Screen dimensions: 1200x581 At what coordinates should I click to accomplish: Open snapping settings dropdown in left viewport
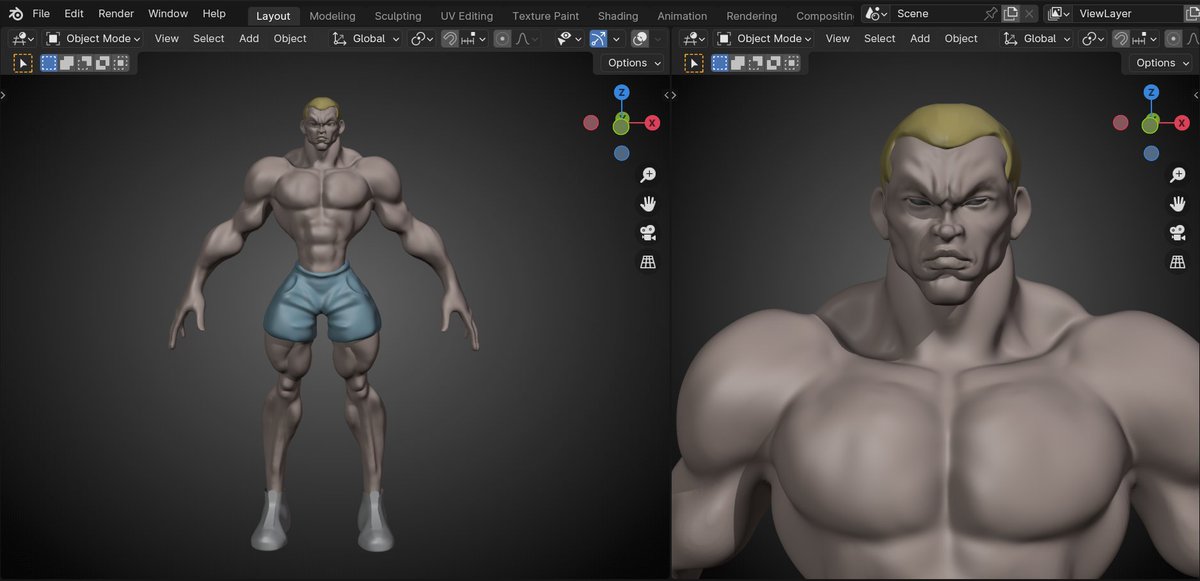pyautogui.click(x=475, y=39)
